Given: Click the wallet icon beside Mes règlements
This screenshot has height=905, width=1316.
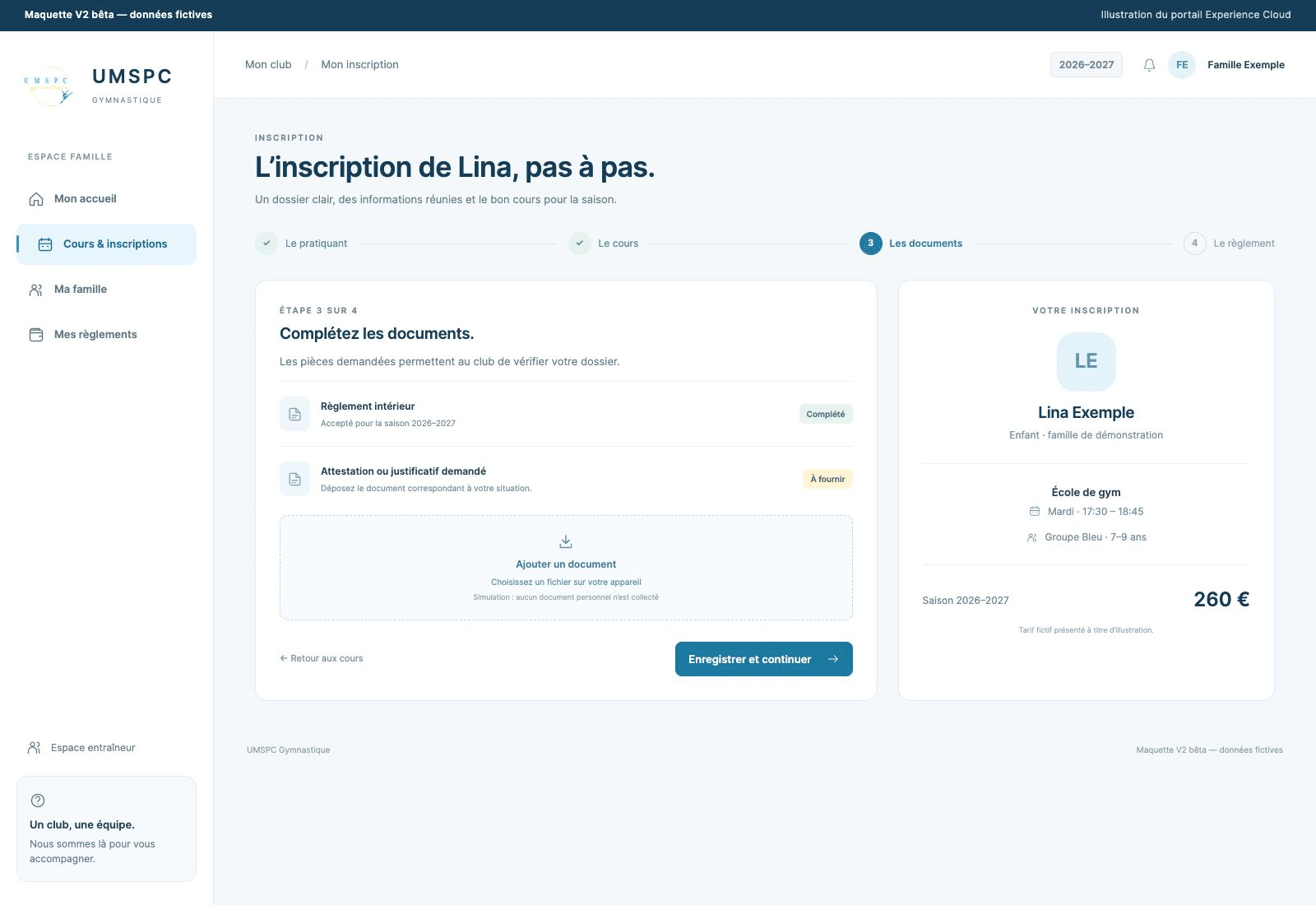Looking at the screenshot, I should point(36,335).
